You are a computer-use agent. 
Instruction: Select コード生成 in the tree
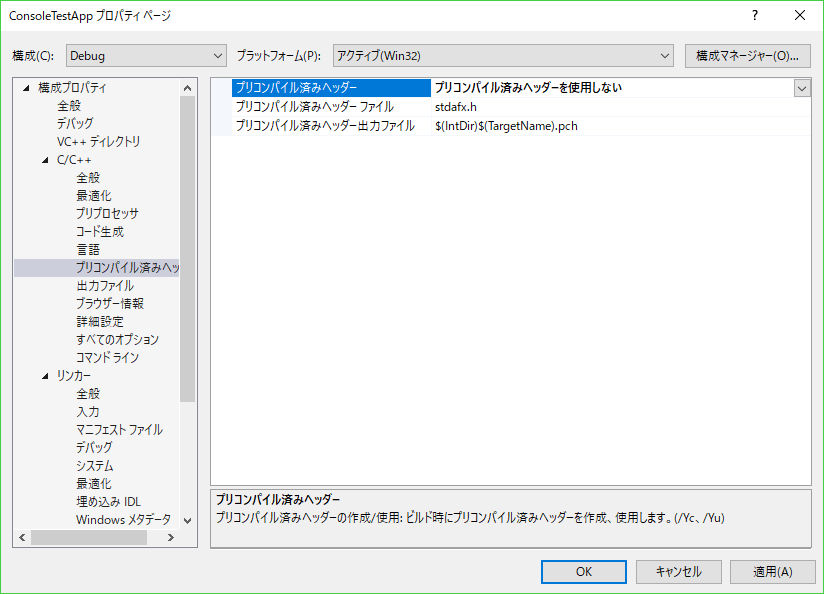(100, 232)
